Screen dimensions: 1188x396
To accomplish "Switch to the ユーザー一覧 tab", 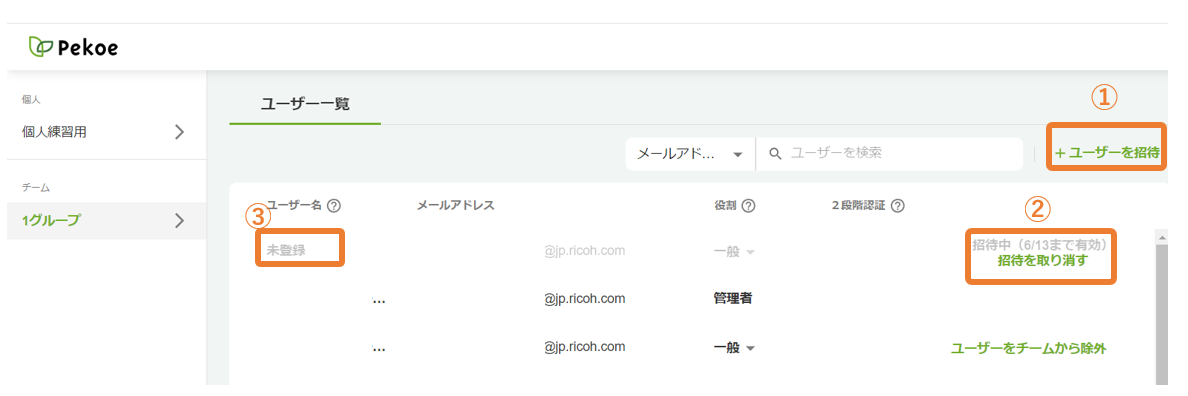I will click(x=305, y=104).
